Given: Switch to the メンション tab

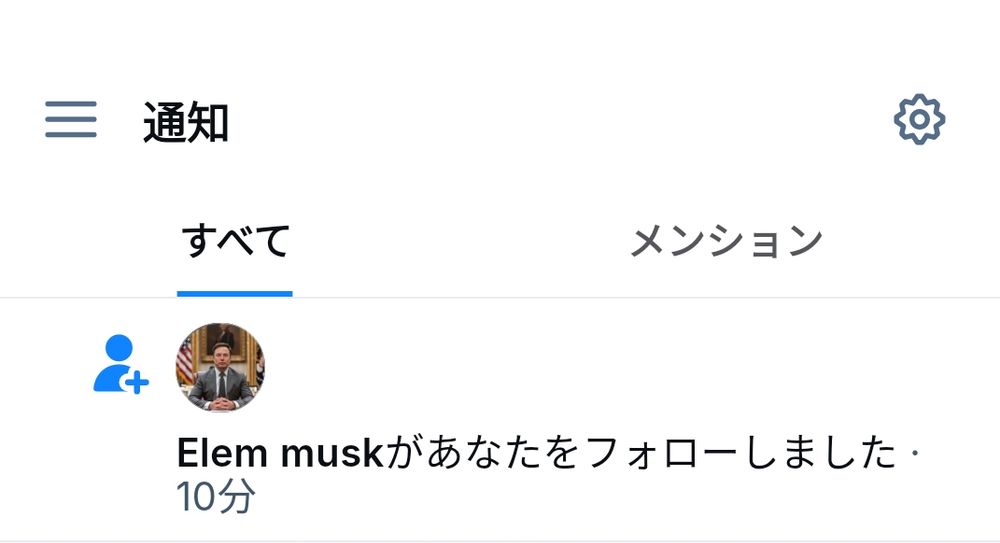Looking at the screenshot, I should tap(726, 241).
